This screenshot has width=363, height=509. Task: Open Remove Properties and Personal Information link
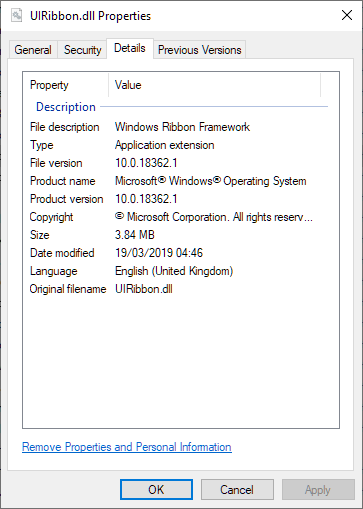coord(127,447)
